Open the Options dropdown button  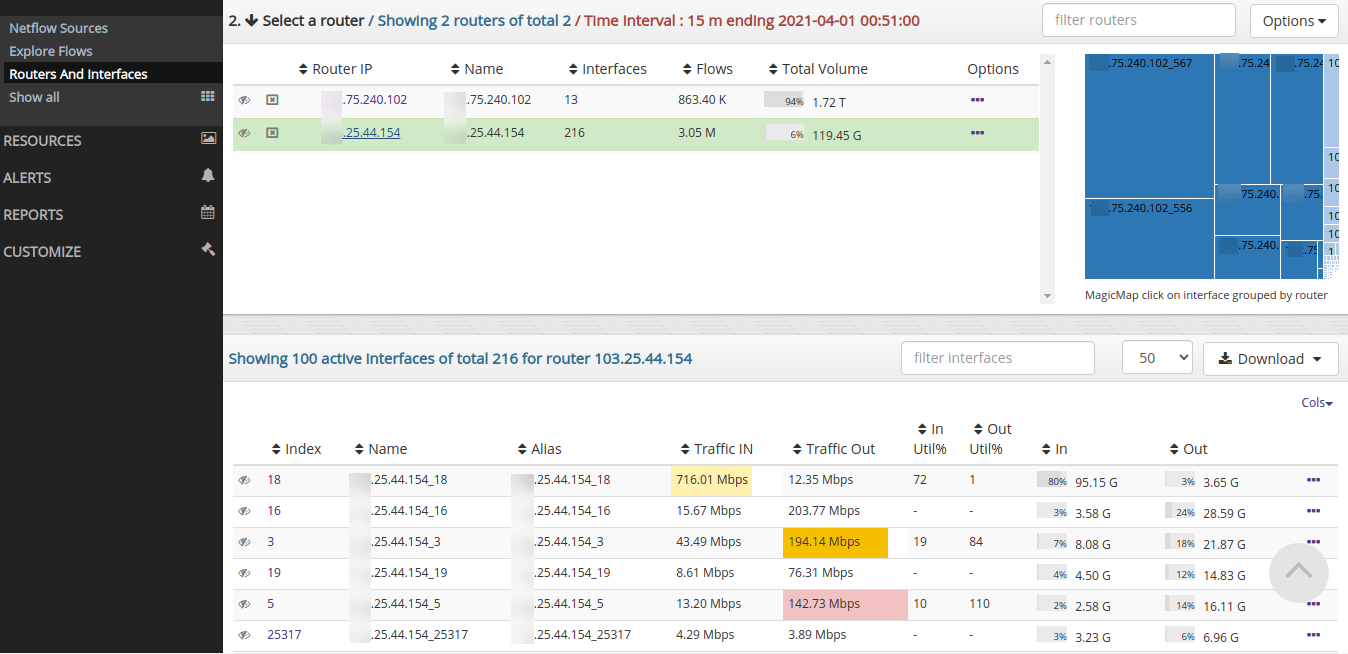(x=1294, y=20)
